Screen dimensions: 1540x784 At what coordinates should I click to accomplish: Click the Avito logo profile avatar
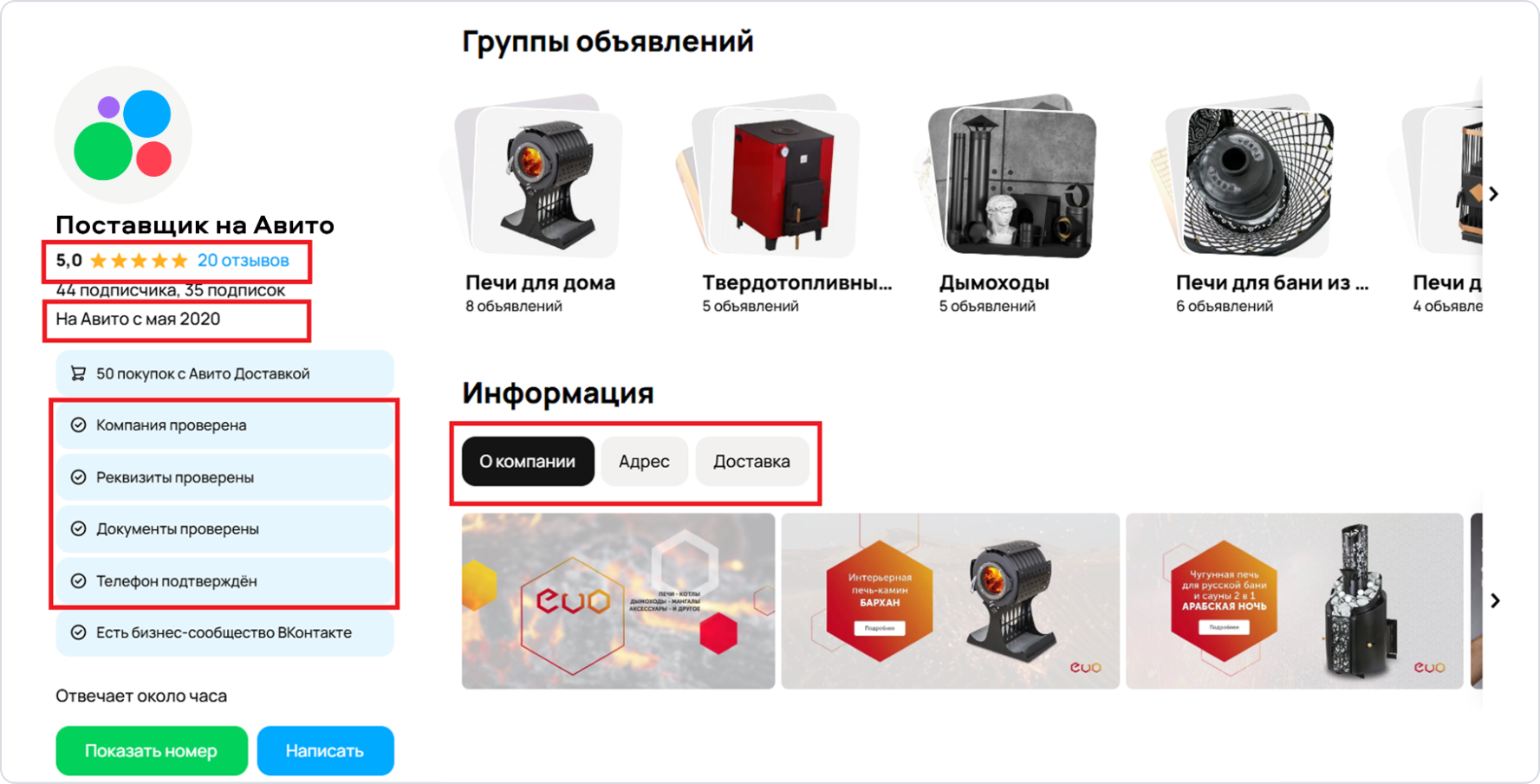[123, 135]
